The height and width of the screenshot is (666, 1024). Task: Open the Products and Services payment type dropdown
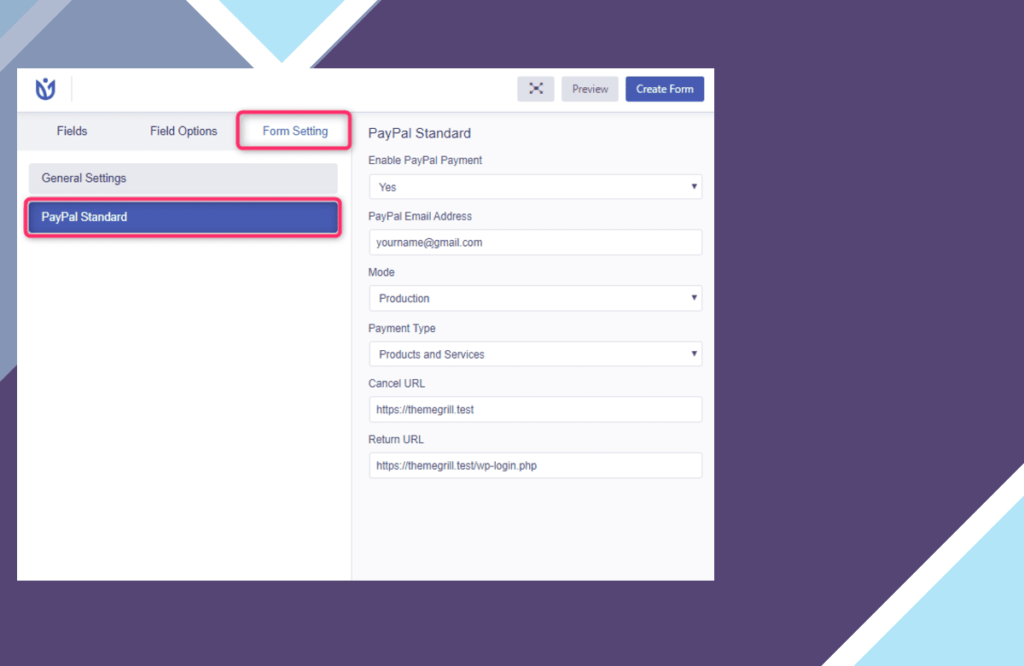pos(535,354)
